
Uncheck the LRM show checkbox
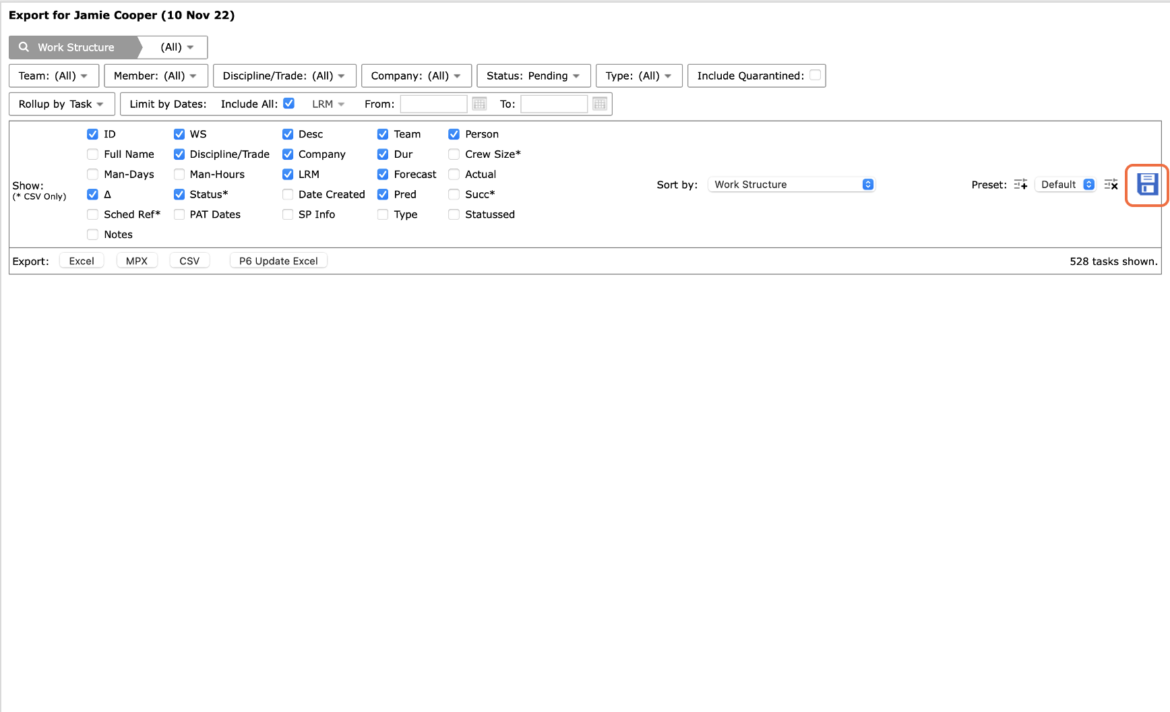(x=287, y=175)
